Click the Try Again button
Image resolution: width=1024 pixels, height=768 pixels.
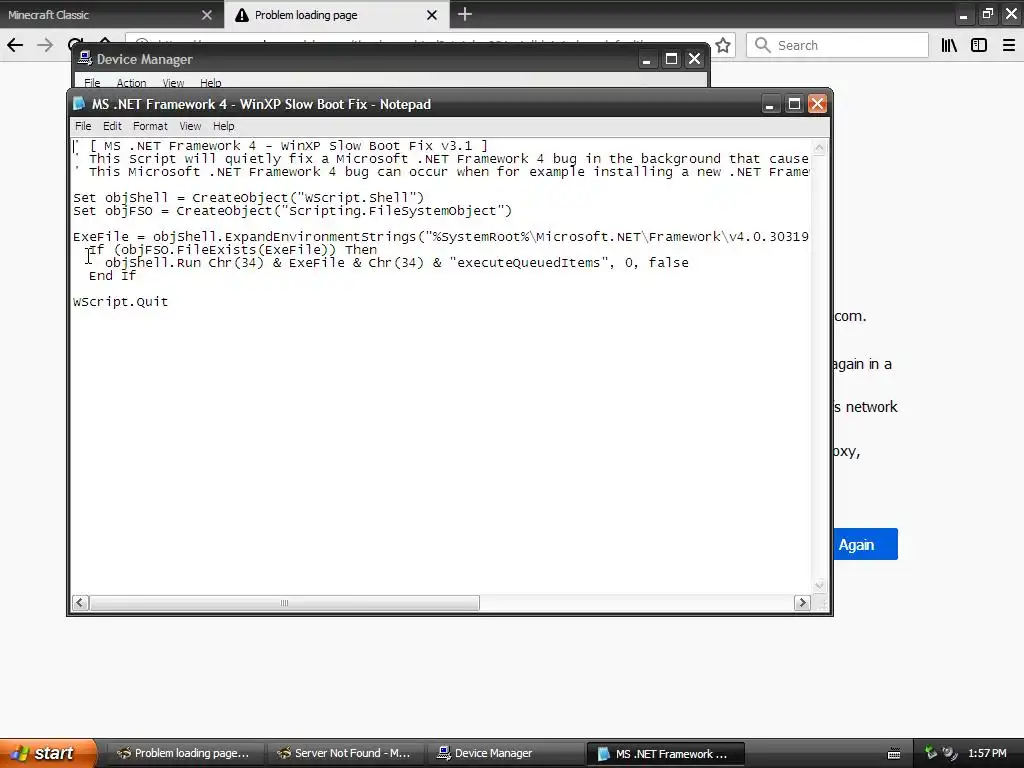(x=865, y=544)
